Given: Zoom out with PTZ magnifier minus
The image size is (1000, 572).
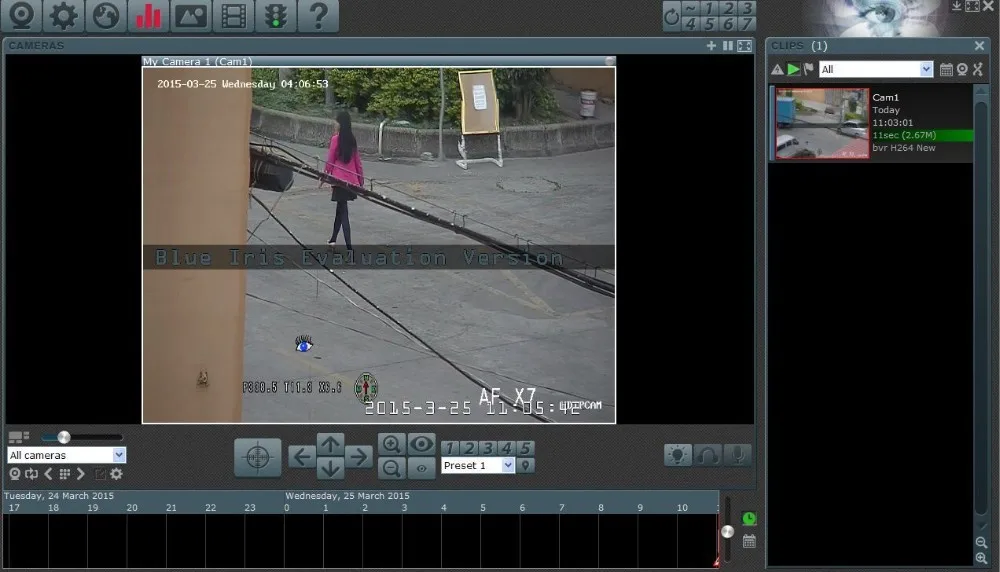Looking at the screenshot, I should [x=392, y=469].
